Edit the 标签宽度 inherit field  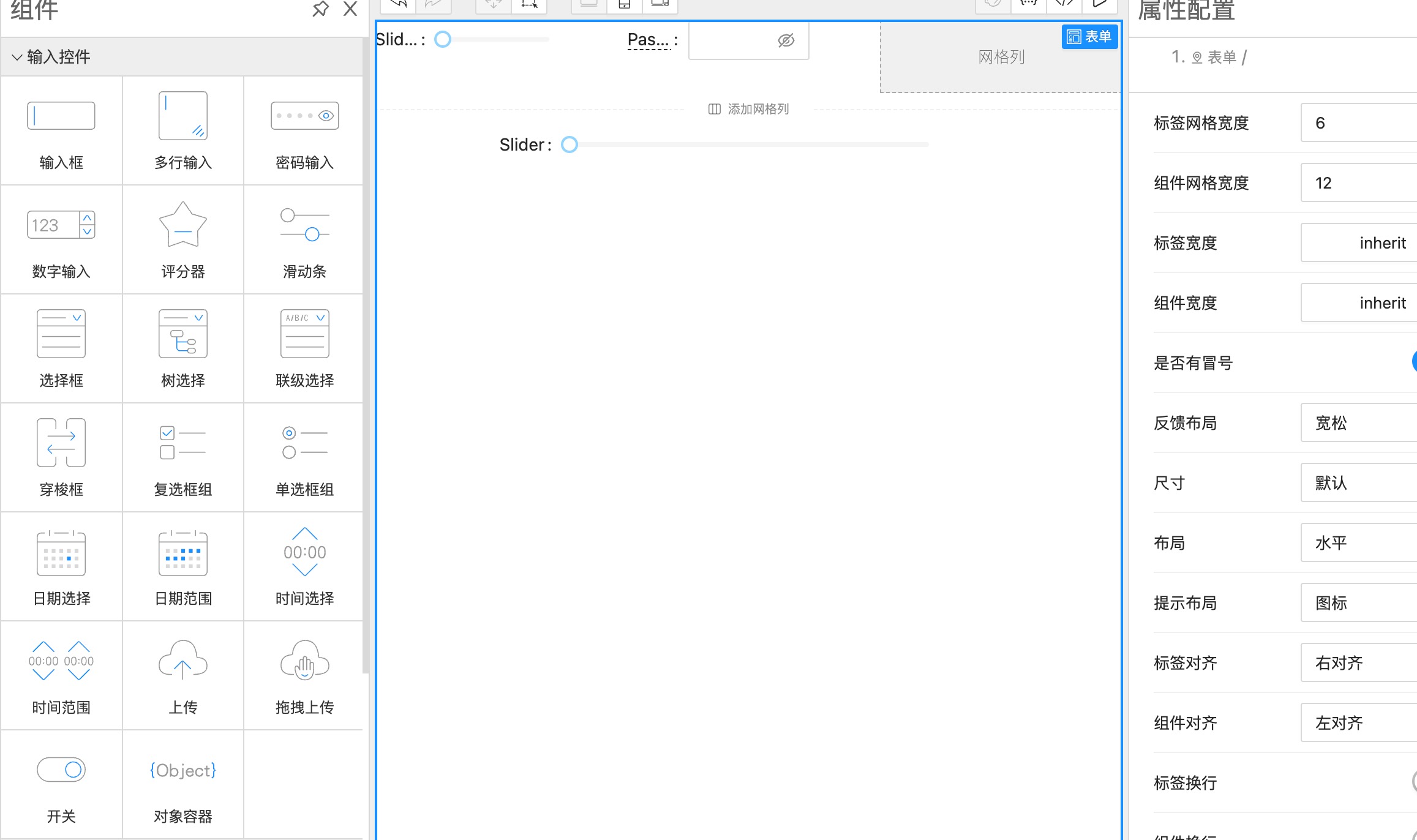(x=1359, y=243)
